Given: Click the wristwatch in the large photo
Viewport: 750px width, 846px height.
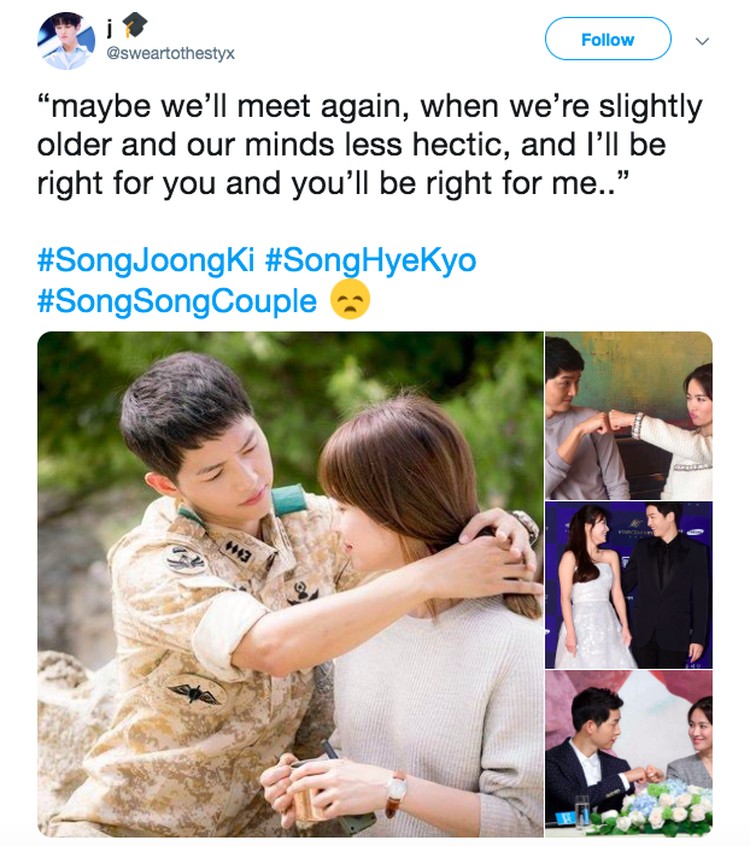Looking at the screenshot, I should tap(396, 793).
